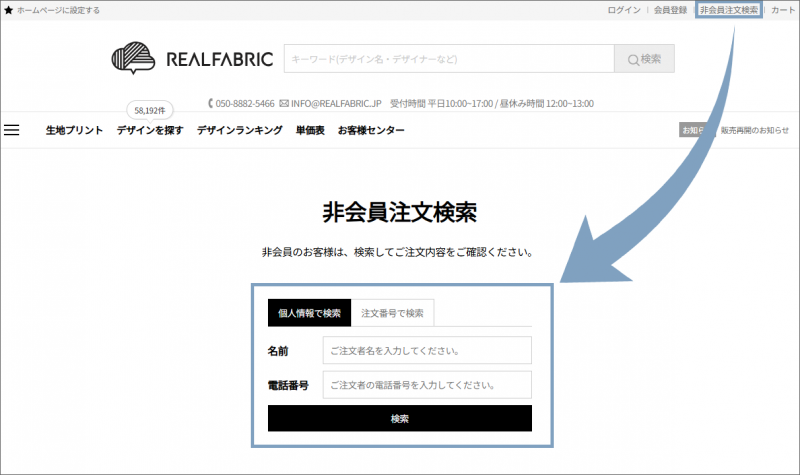Open the デザインを探す menu
Screen dimensions: 800x475
click(149, 131)
